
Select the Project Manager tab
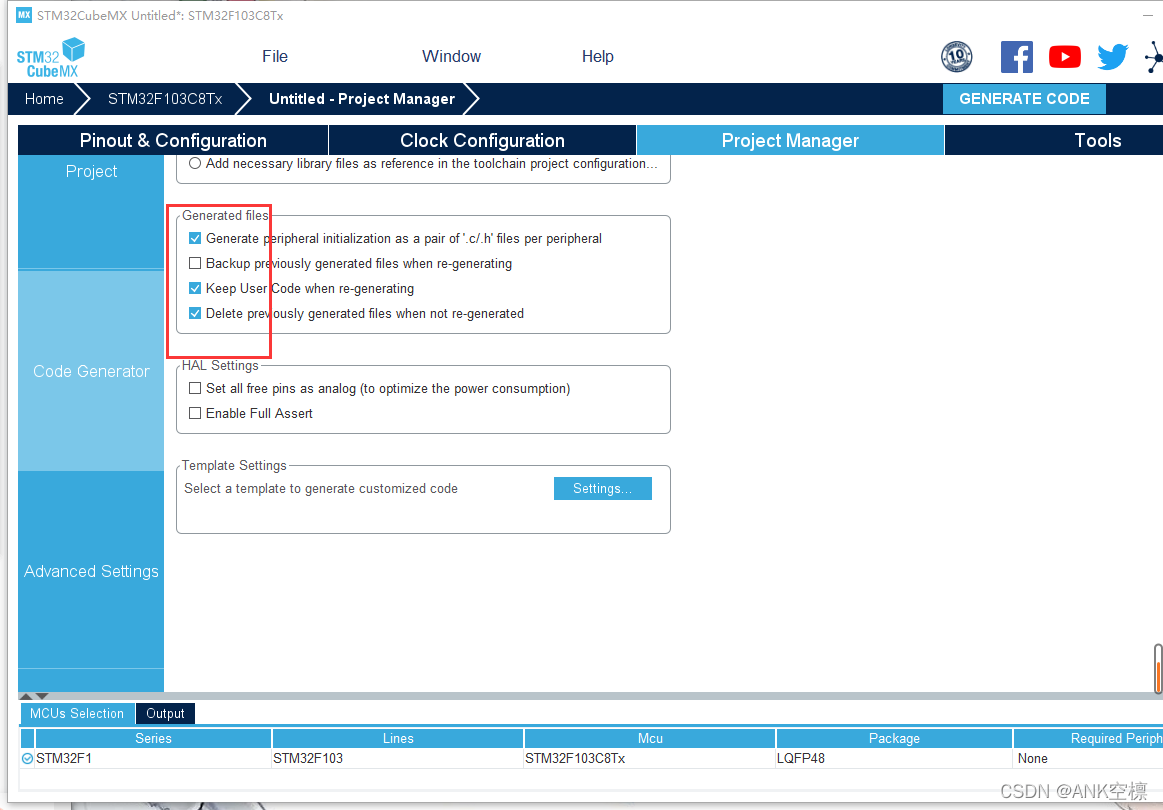tap(790, 140)
